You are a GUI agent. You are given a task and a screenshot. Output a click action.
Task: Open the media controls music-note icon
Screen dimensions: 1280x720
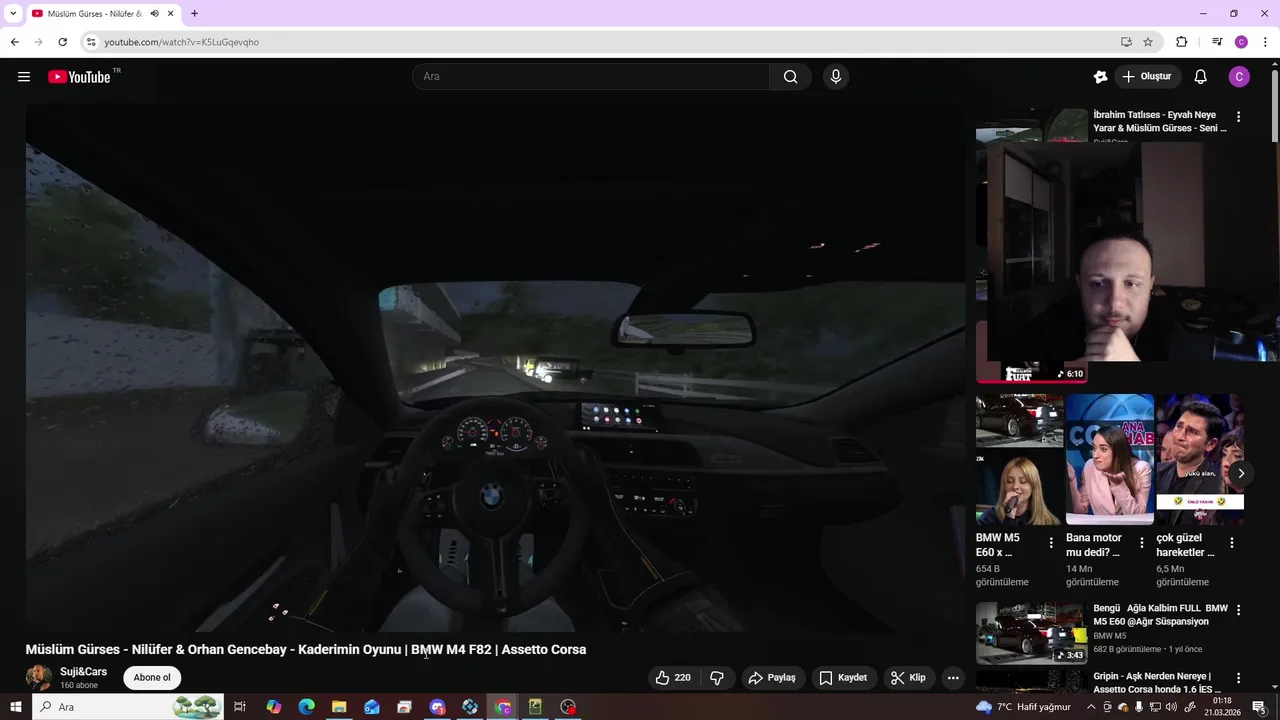coord(1216,42)
